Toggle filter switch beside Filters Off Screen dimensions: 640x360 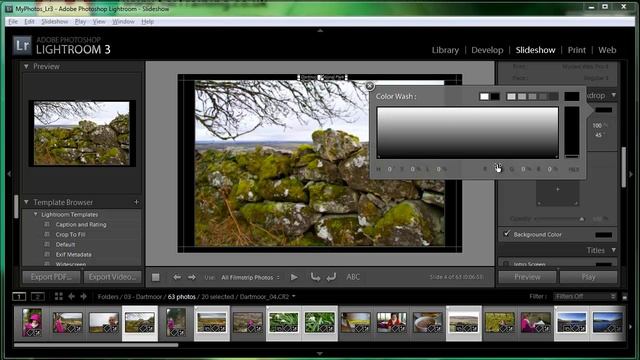point(624,297)
